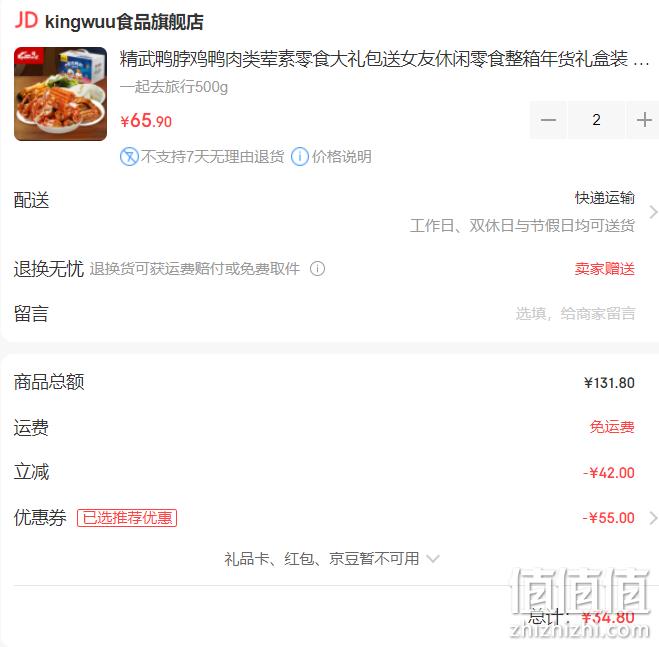659x647 pixels.
Task: Open the product thumbnail image
Action: (61, 94)
